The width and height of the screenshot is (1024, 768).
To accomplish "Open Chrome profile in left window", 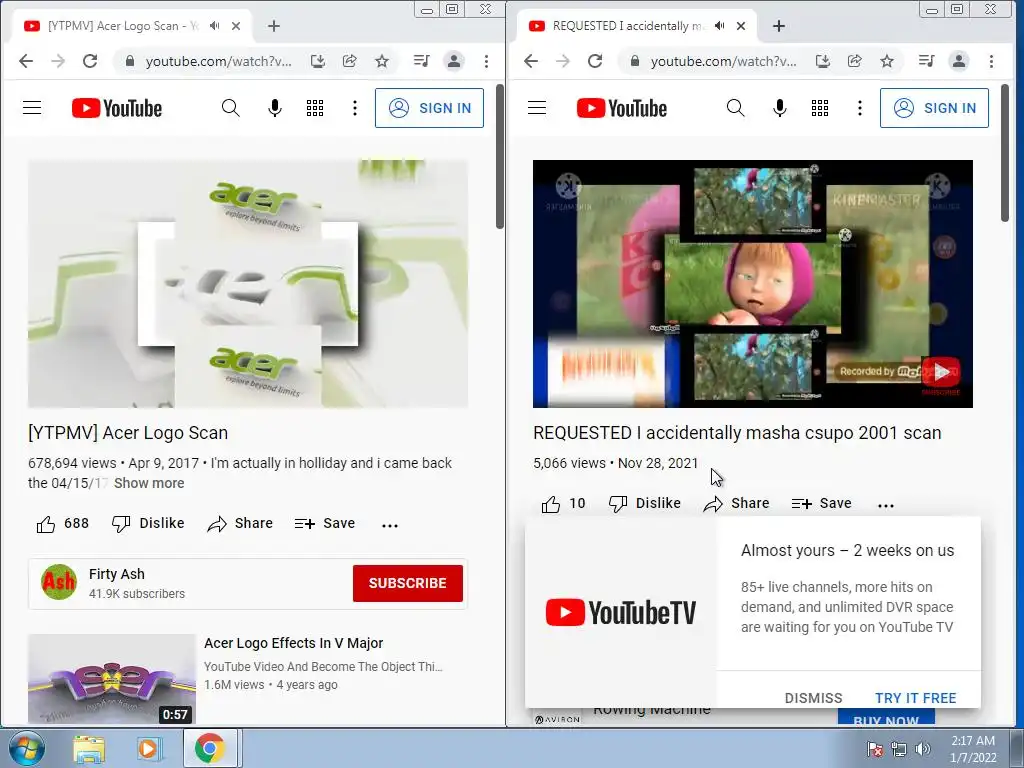I will point(454,61).
